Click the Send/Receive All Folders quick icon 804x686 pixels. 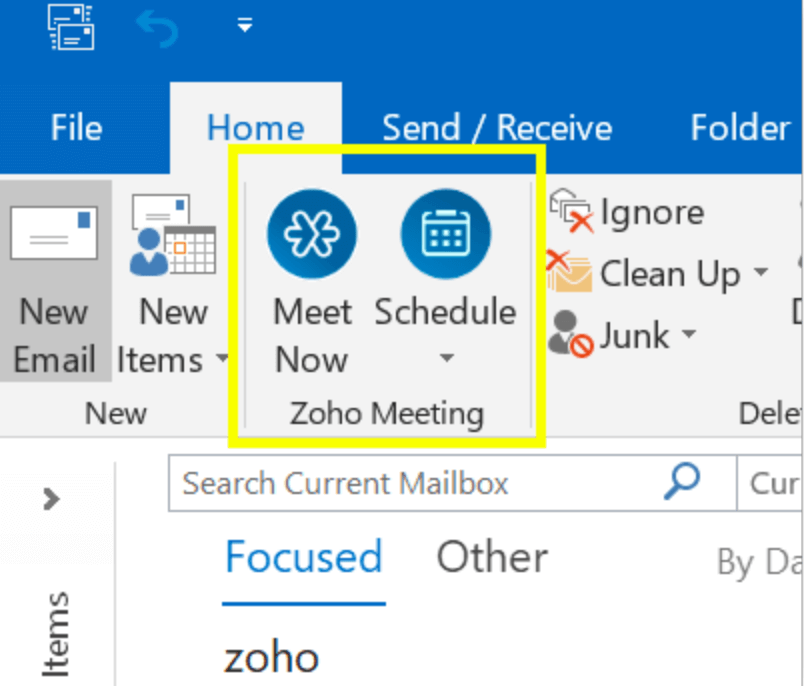[x=72, y=25]
